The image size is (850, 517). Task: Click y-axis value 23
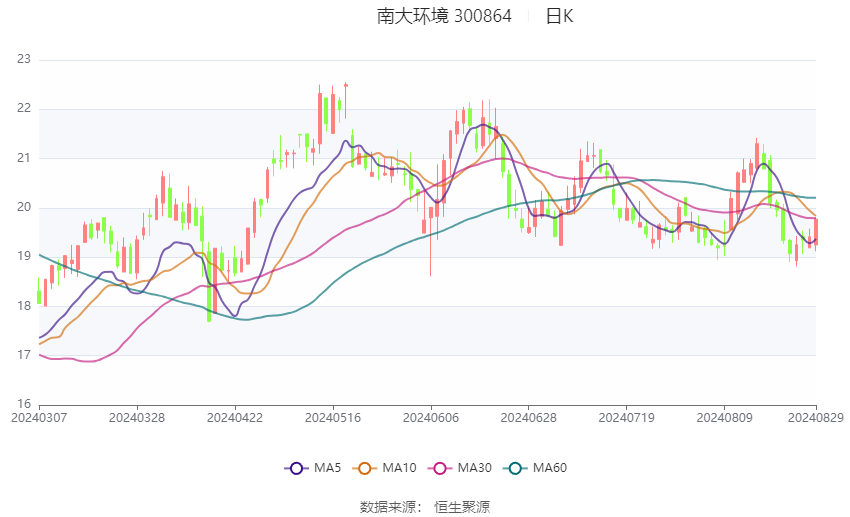coord(24,59)
